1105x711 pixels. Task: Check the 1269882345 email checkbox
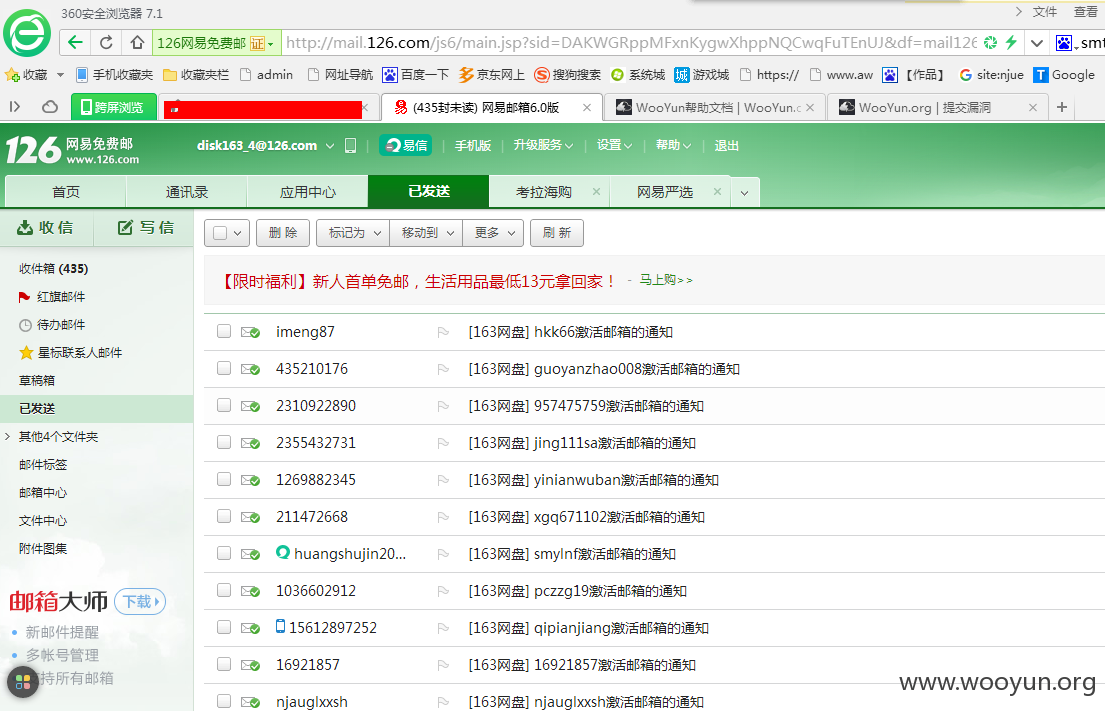(x=224, y=479)
